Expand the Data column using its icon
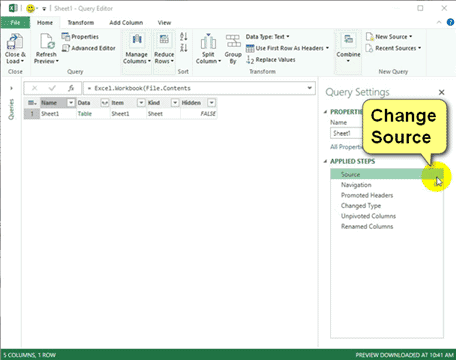The width and height of the screenshot is (456, 360). coord(105,103)
